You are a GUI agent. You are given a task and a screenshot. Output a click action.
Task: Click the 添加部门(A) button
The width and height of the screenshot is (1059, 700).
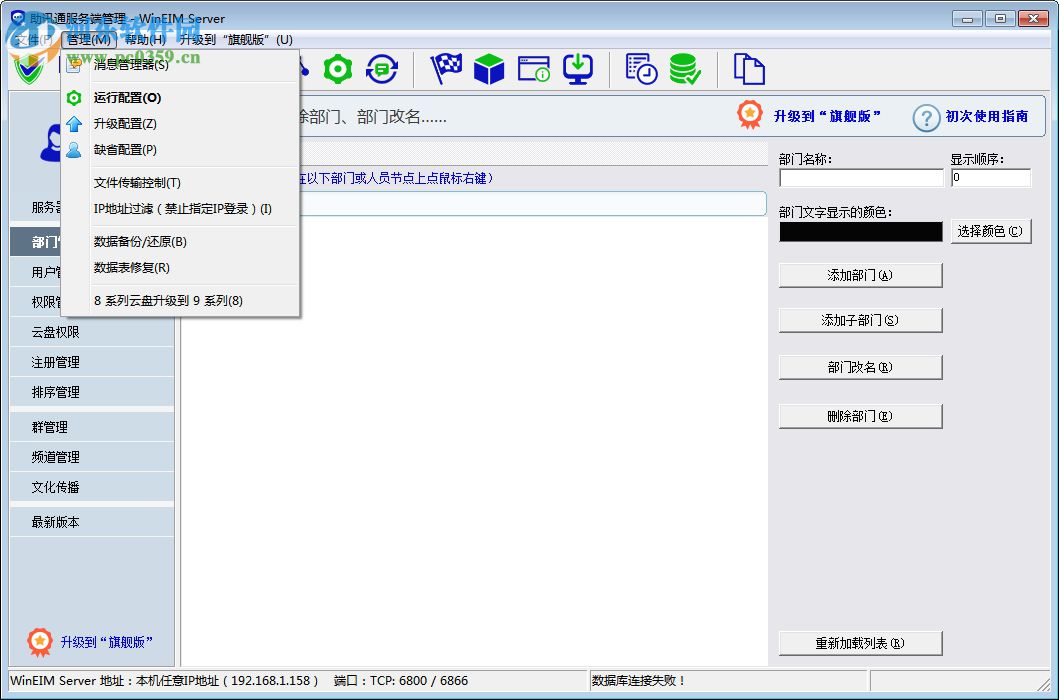(860, 274)
